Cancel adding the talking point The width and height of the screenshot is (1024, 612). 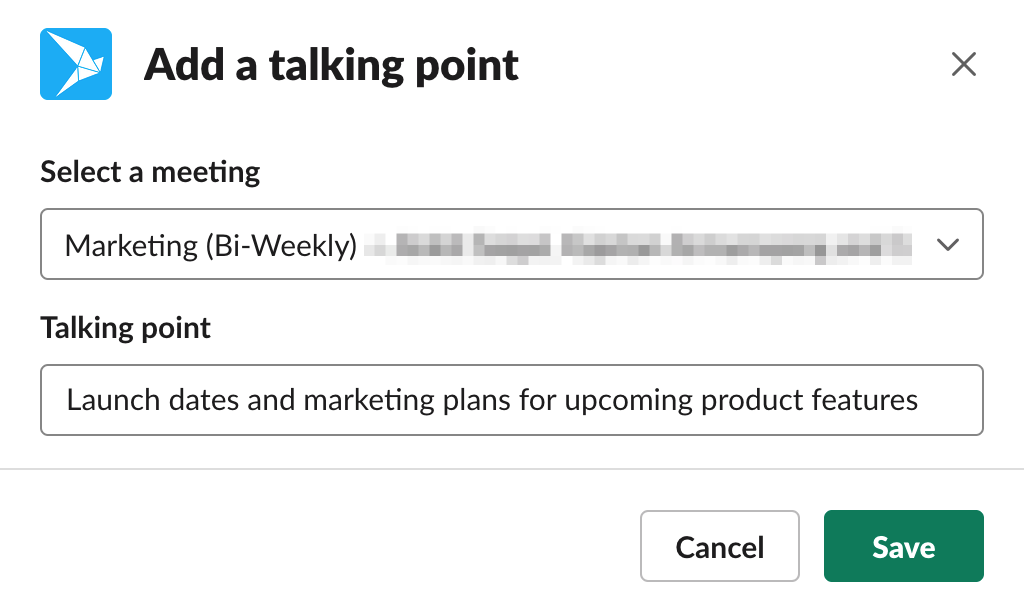[720, 546]
